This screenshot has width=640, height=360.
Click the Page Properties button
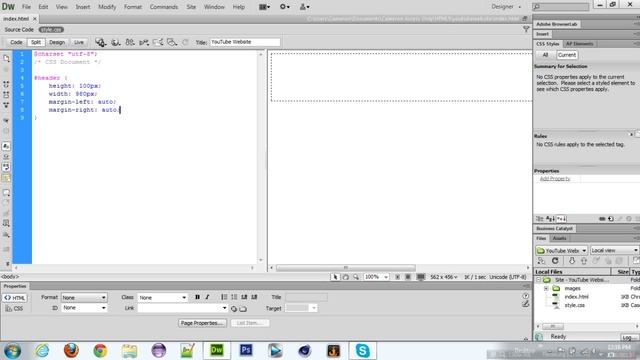[202, 323]
